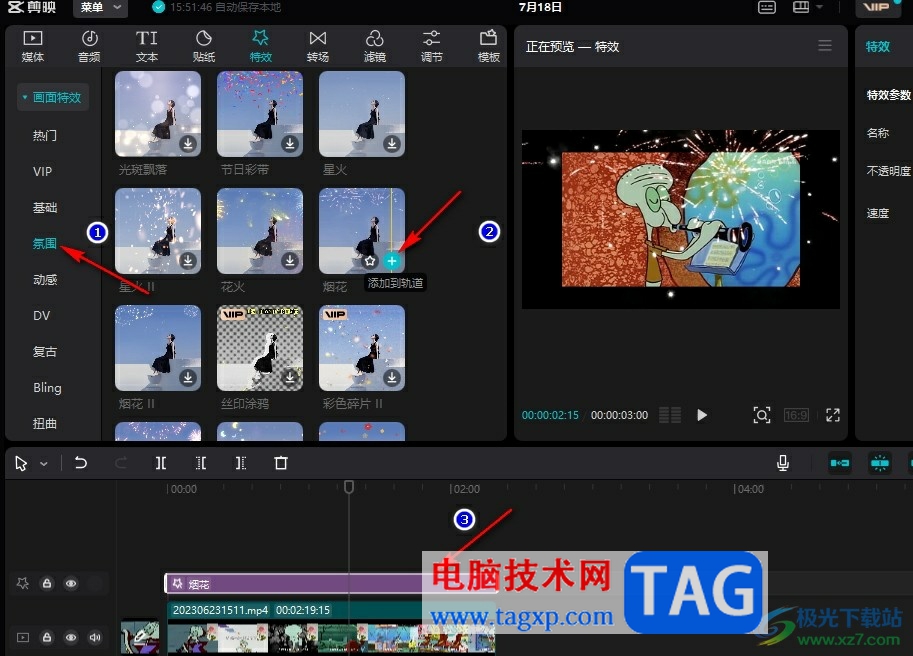Open the 特效 effects tab
Screen dimensions: 913x656
pos(260,46)
